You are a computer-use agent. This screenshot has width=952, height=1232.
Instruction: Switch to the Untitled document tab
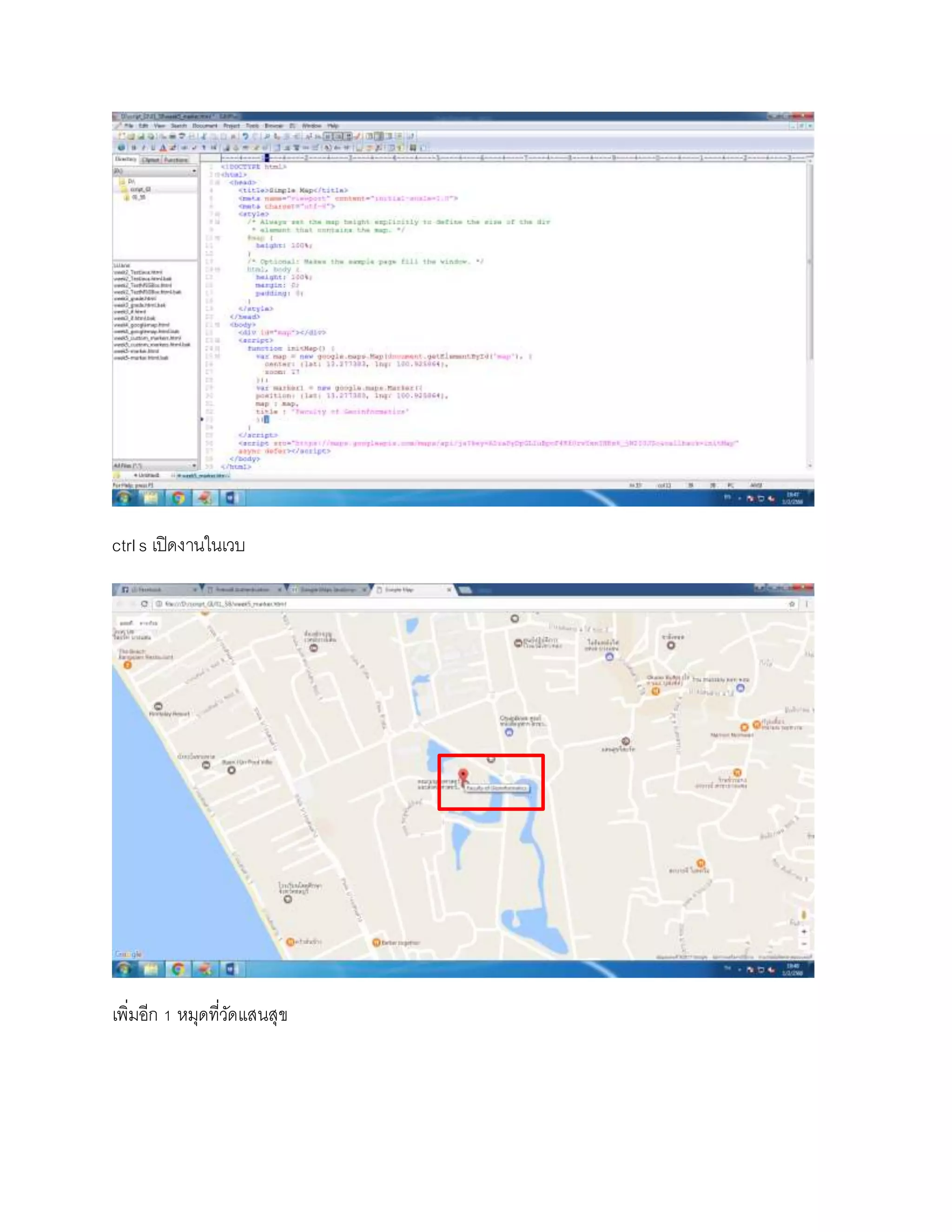146,476
